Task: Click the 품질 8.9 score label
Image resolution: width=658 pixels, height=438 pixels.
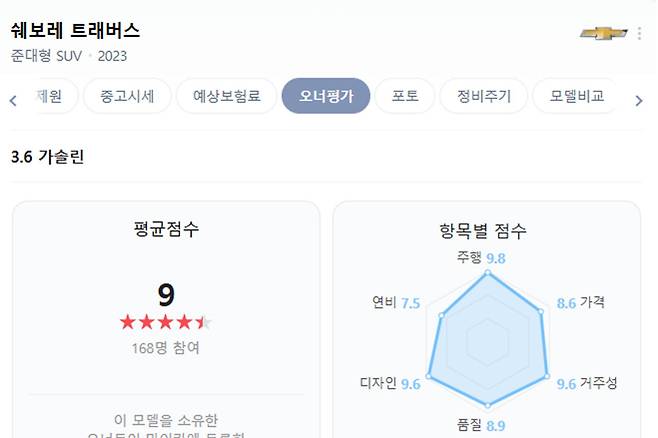Action: (x=481, y=426)
